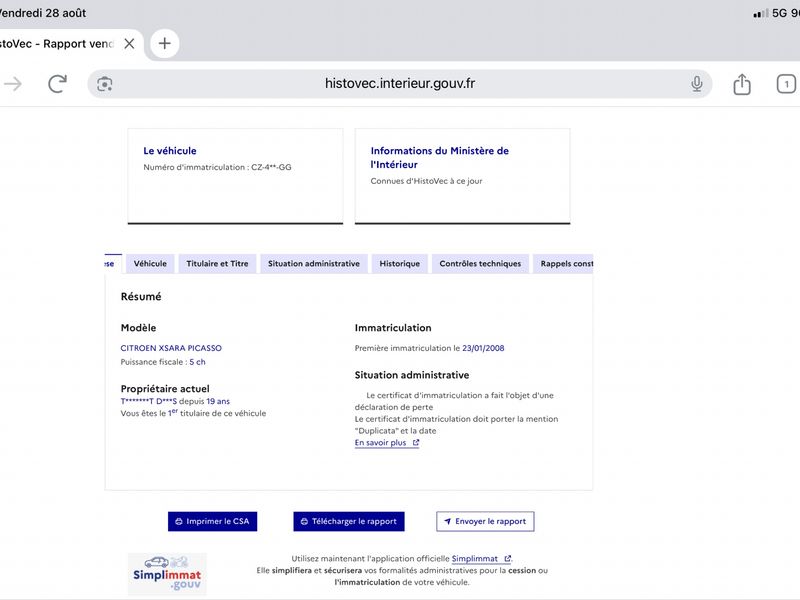Click the cellular signal bars icon

coord(760,14)
